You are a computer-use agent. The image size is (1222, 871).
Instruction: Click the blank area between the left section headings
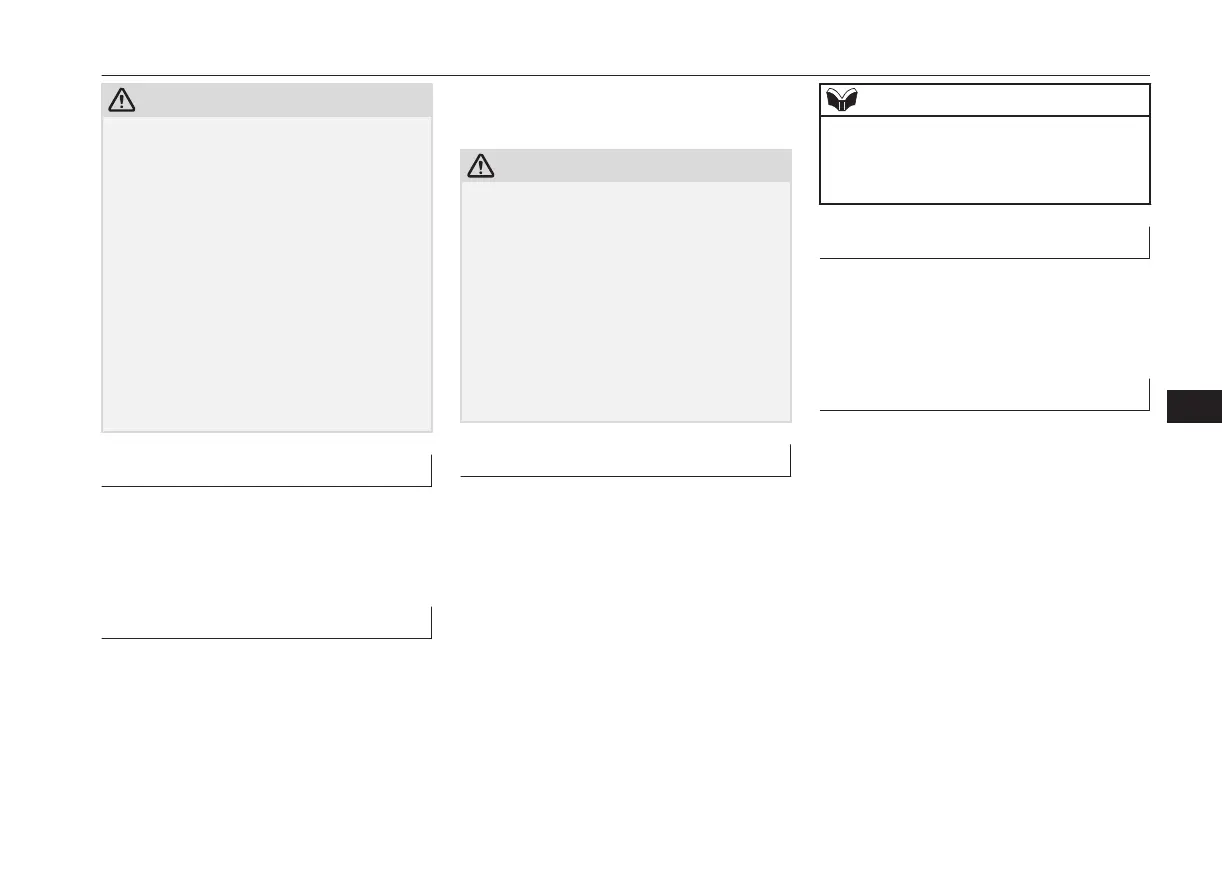267,546
